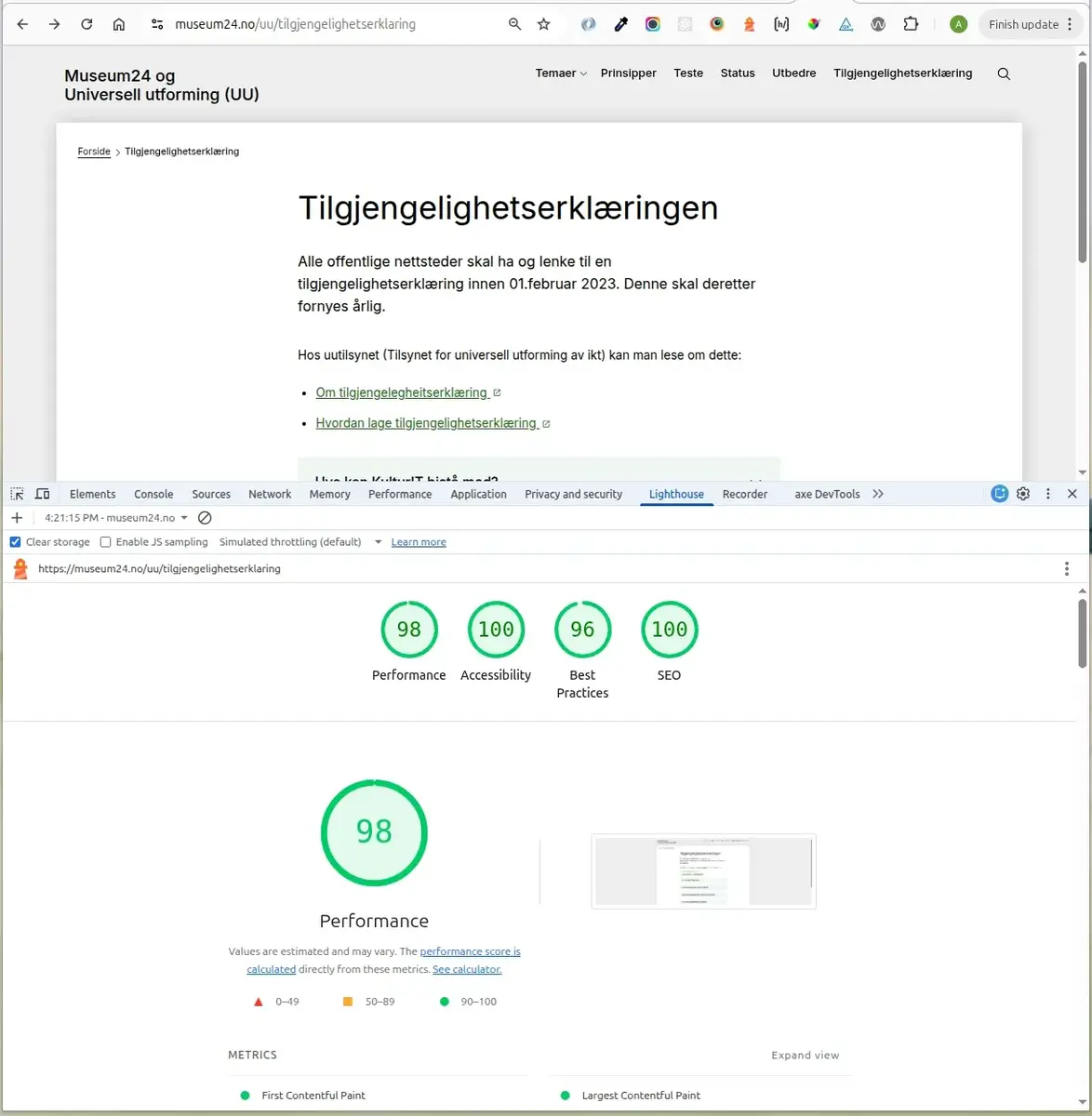
Task: Select the Inspect element tool in DevTools
Action: [x=16, y=493]
